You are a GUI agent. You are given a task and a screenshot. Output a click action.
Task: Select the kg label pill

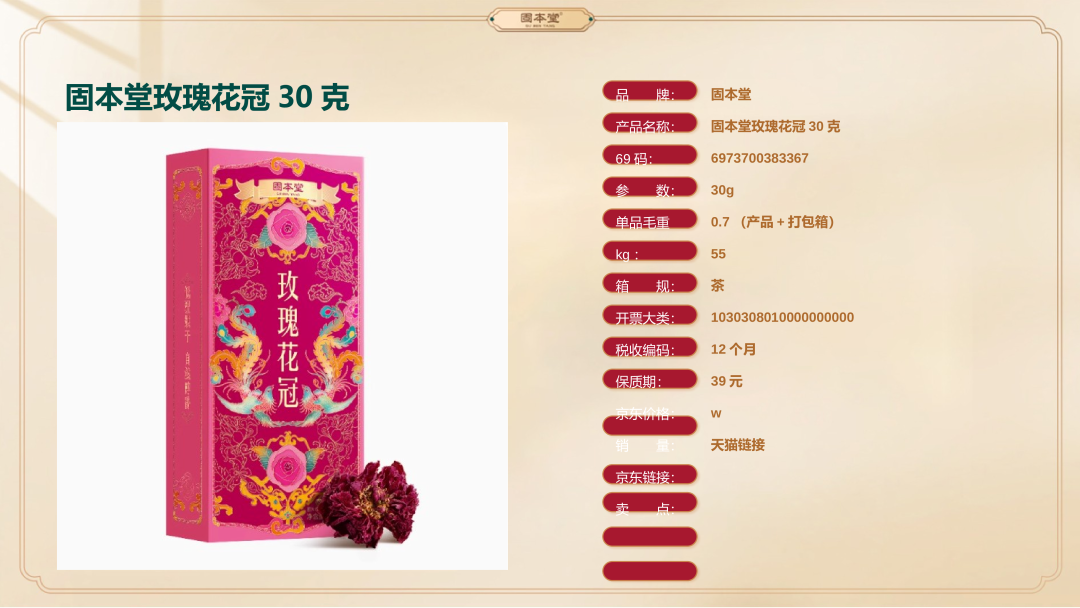point(650,251)
